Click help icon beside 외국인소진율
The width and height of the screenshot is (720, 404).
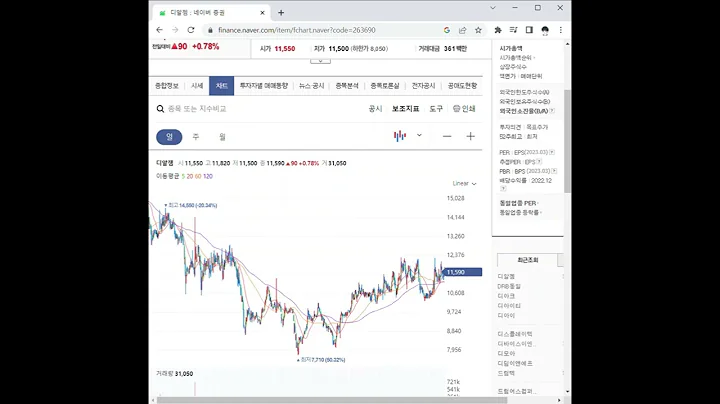click(552, 111)
